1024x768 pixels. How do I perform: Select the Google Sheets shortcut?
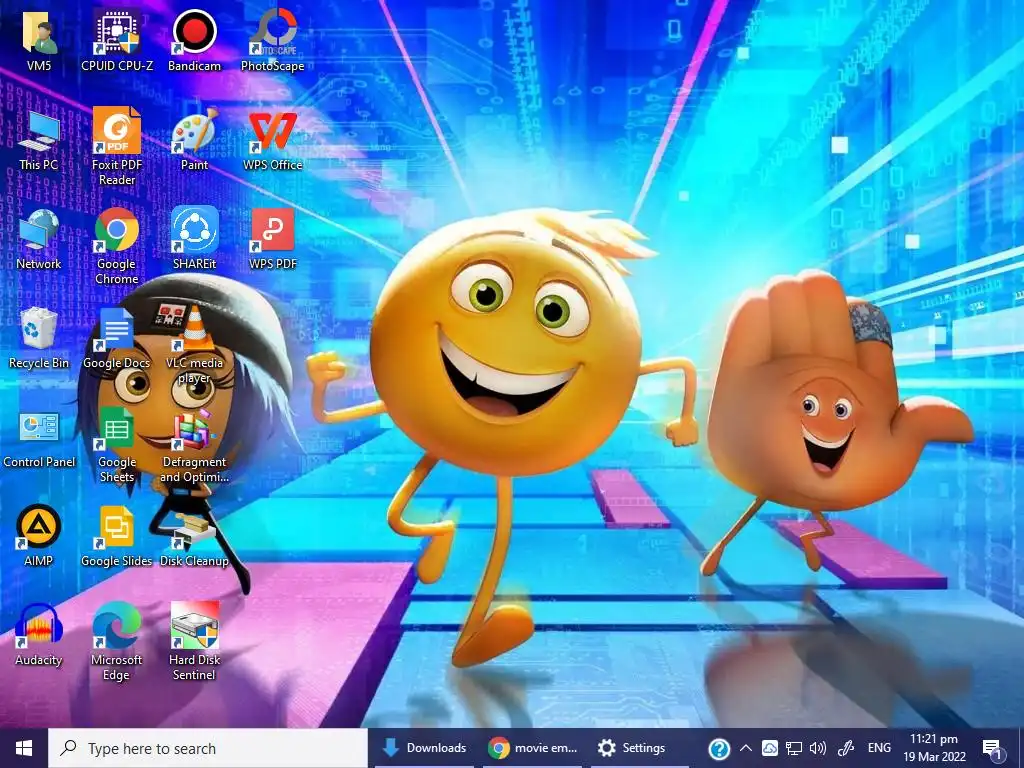(117, 445)
